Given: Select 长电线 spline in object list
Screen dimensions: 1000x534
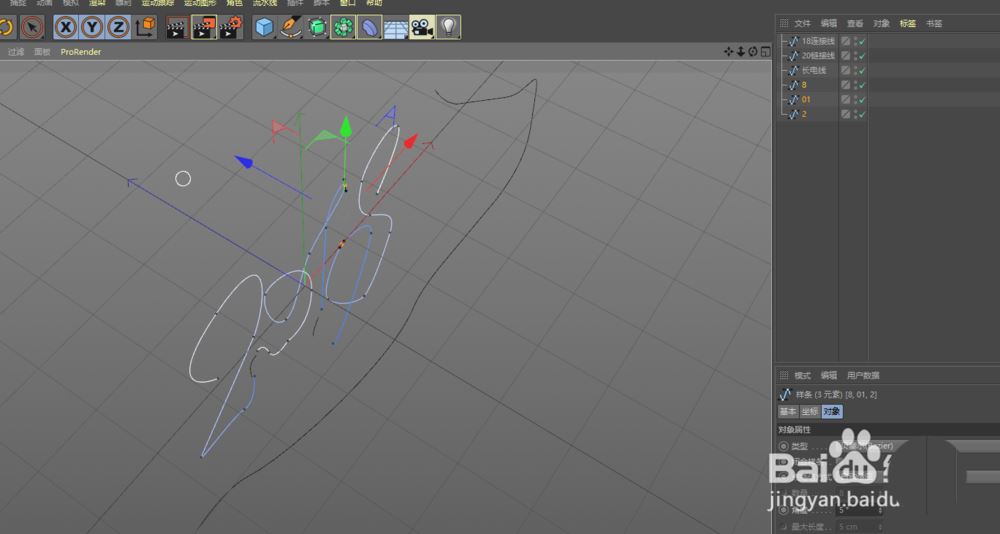Looking at the screenshot, I should coord(814,70).
